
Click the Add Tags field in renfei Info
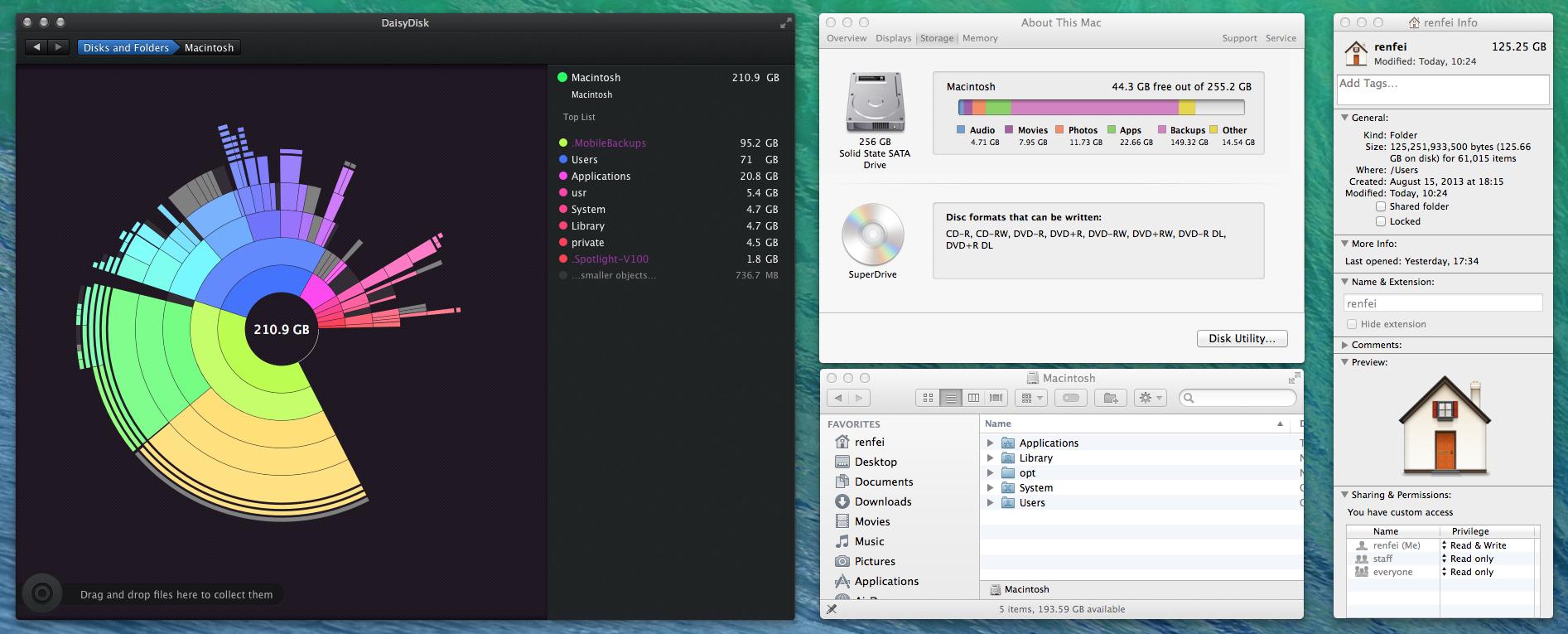[1443, 90]
